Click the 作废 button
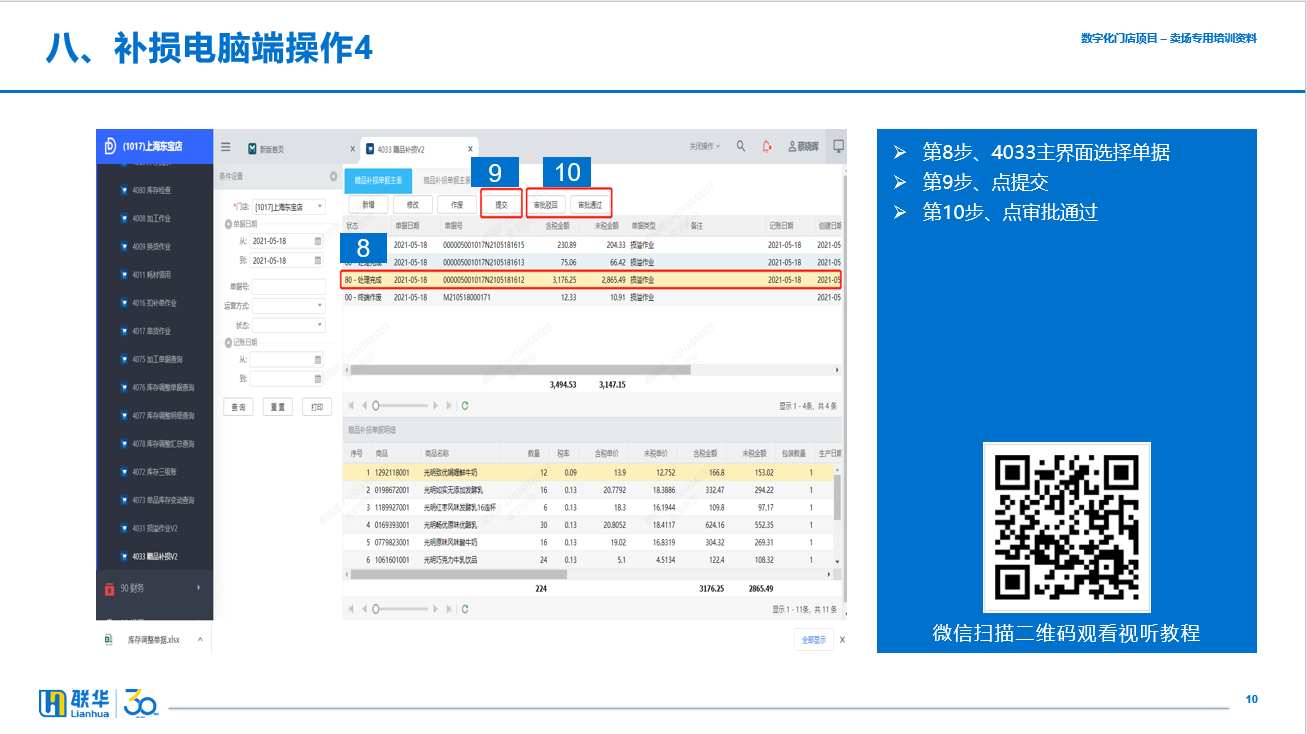The height and width of the screenshot is (734, 1307). (x=457, y=204)
